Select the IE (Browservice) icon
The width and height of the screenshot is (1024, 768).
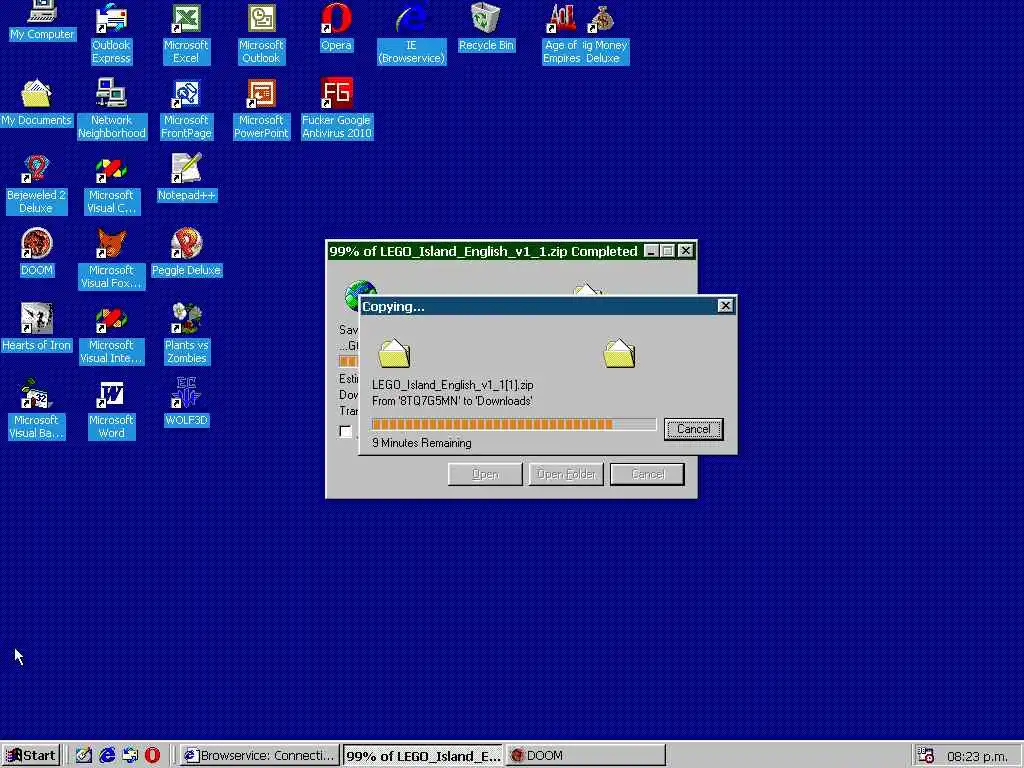click(411, 34)
